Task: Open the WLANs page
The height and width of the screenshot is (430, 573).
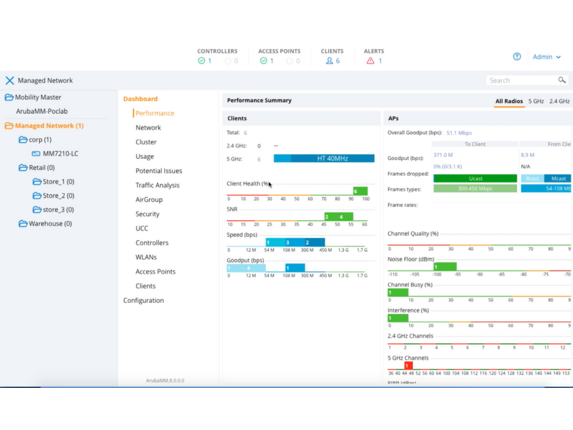Action: pyautogui.click(x=146, y=257)
